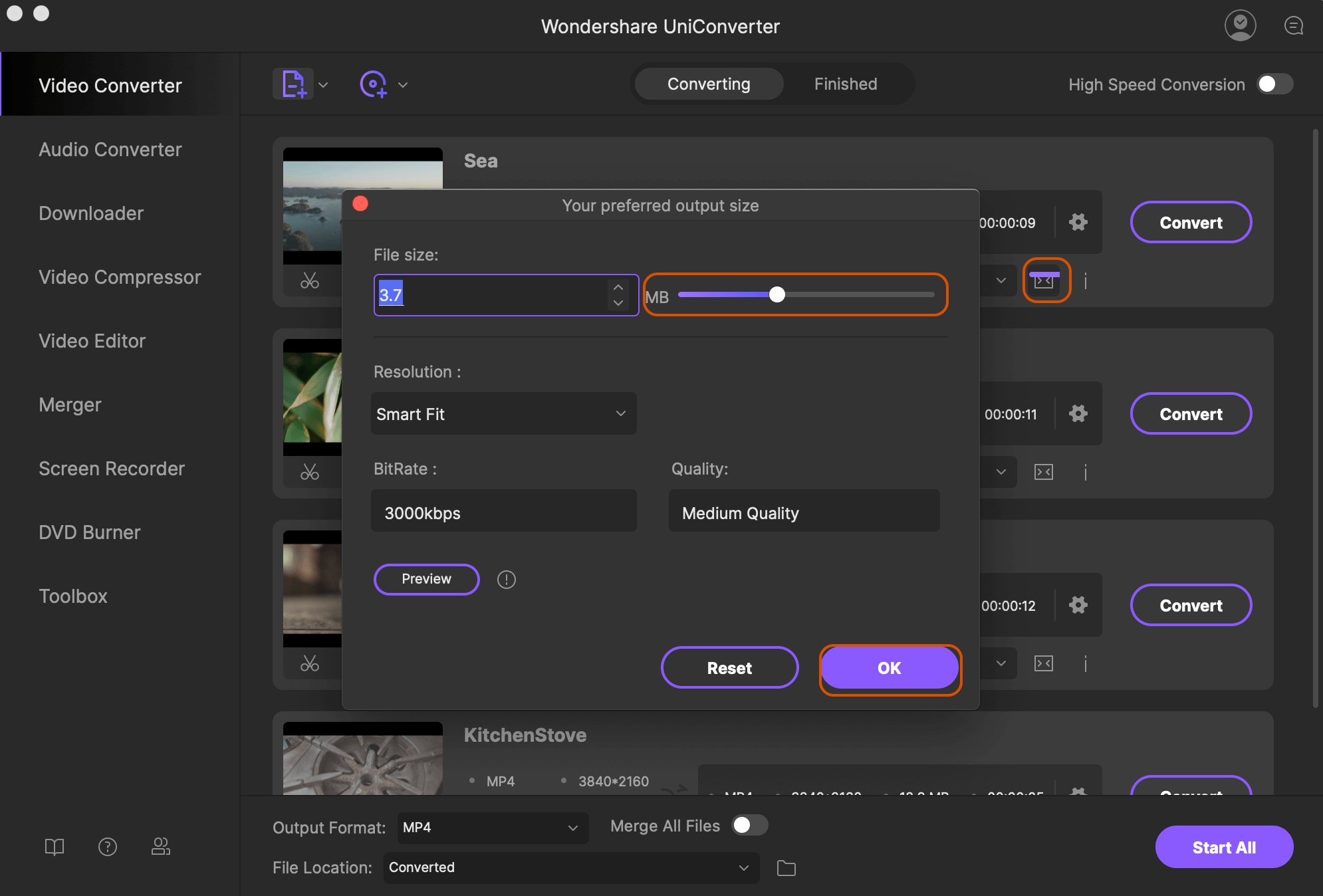This screenshot has height=896, width=1323.
Task: Enable the info tooltip next to Preview
Action: pos(506,578)
